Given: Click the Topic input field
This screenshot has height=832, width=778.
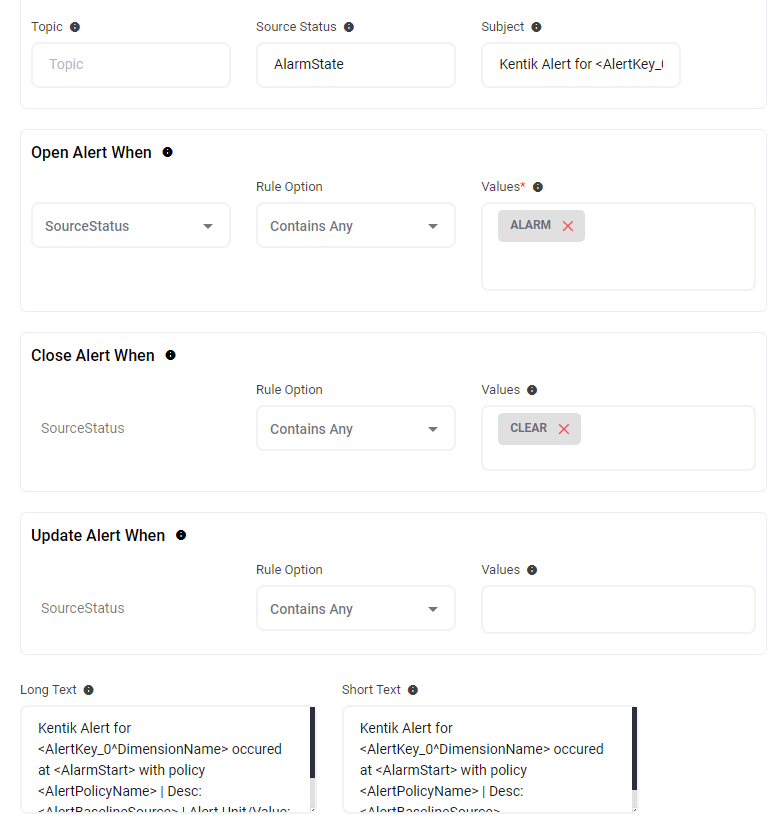Looking at the screenshot, I should 131,65.
